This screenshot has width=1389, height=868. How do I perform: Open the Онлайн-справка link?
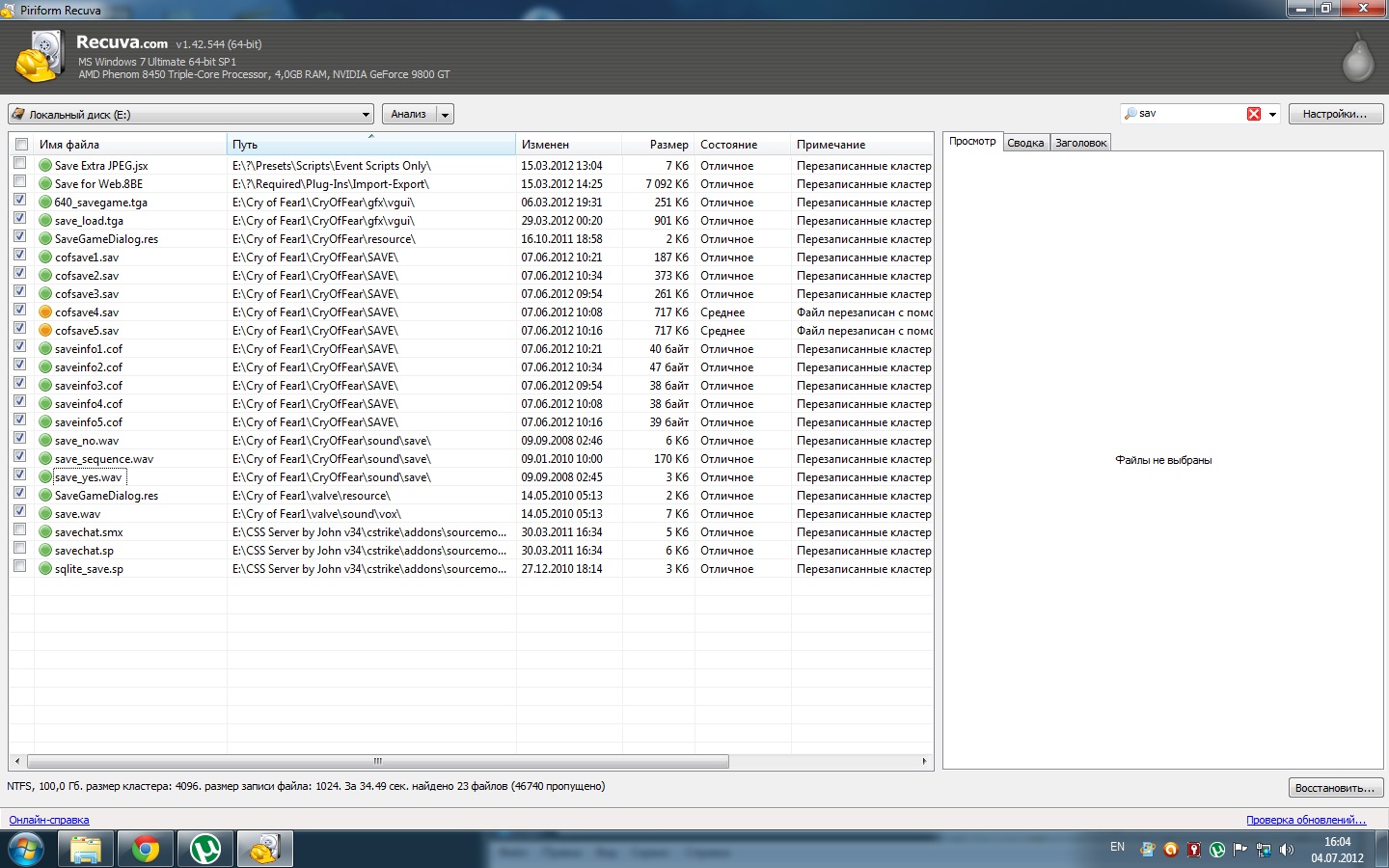click(x=49, y=820)
